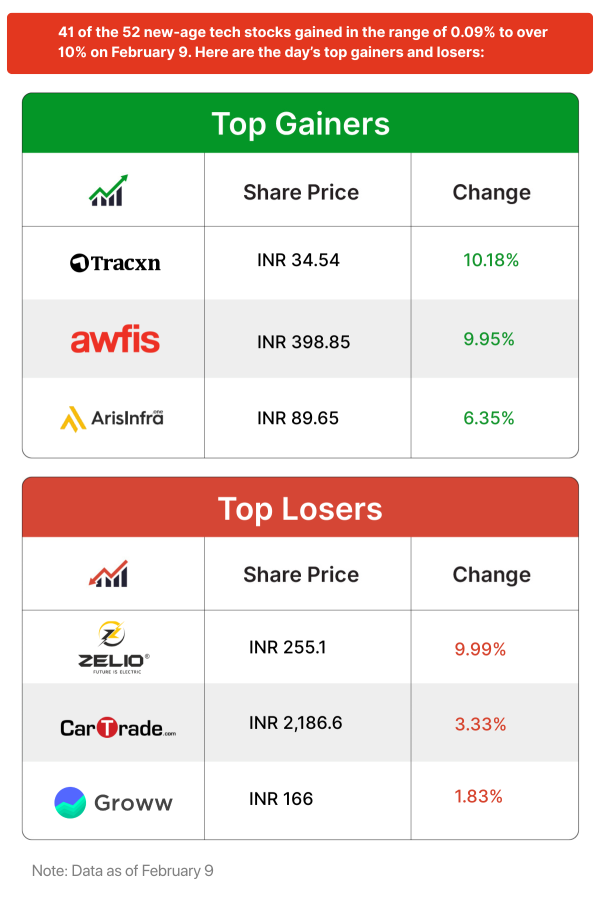
Task: Click the Zelio electric logo
Action: point(115,646)
